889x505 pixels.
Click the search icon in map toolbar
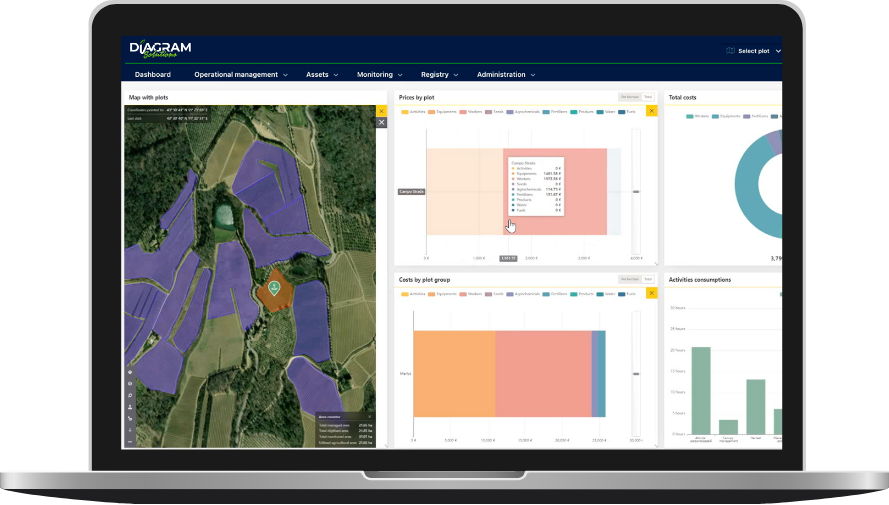pos(130,396)
